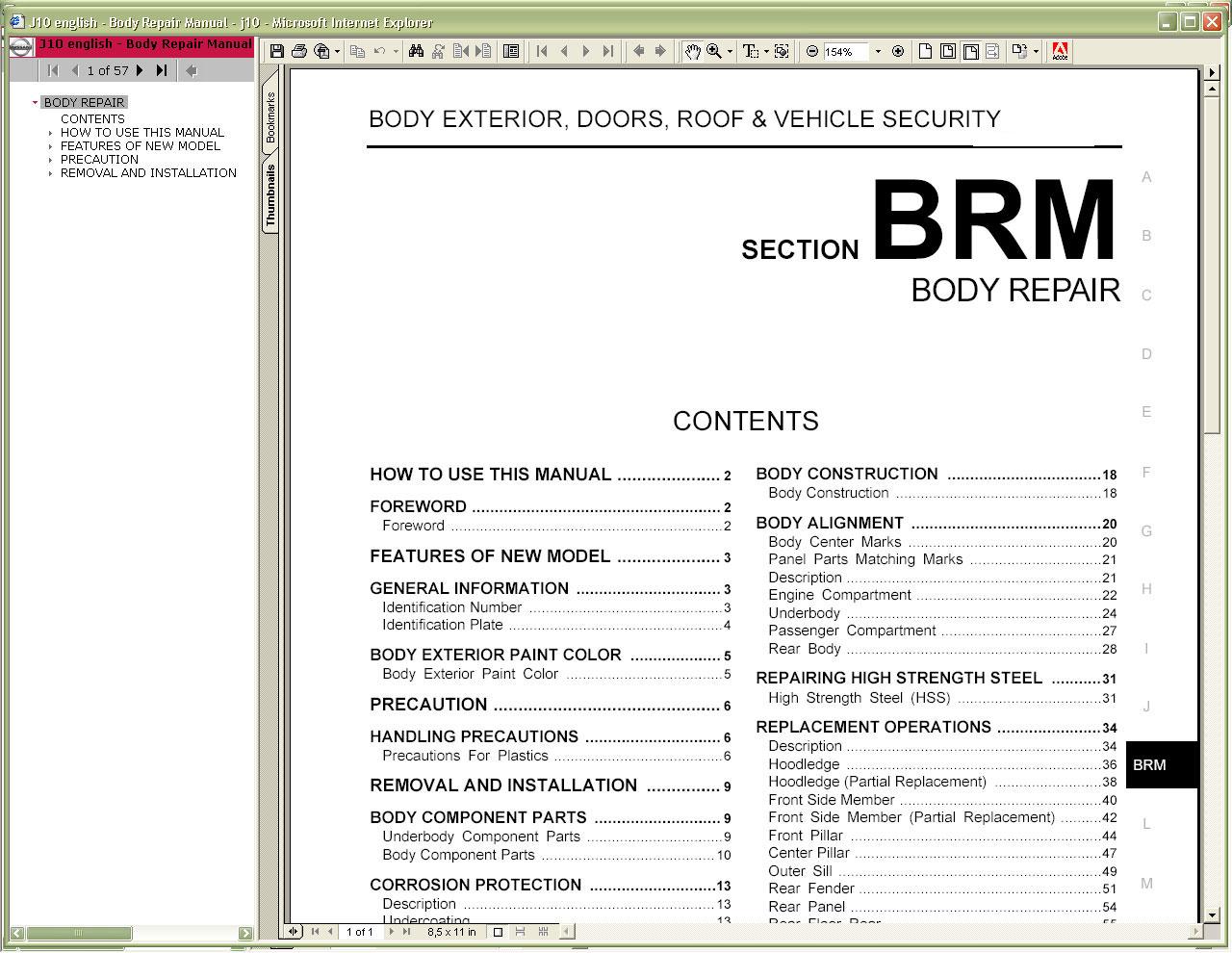Select the Graphics Select tool
Image resolution: width=1232 pixels, height=953 pixels.
pyautogui.click(x=782, y=51)
